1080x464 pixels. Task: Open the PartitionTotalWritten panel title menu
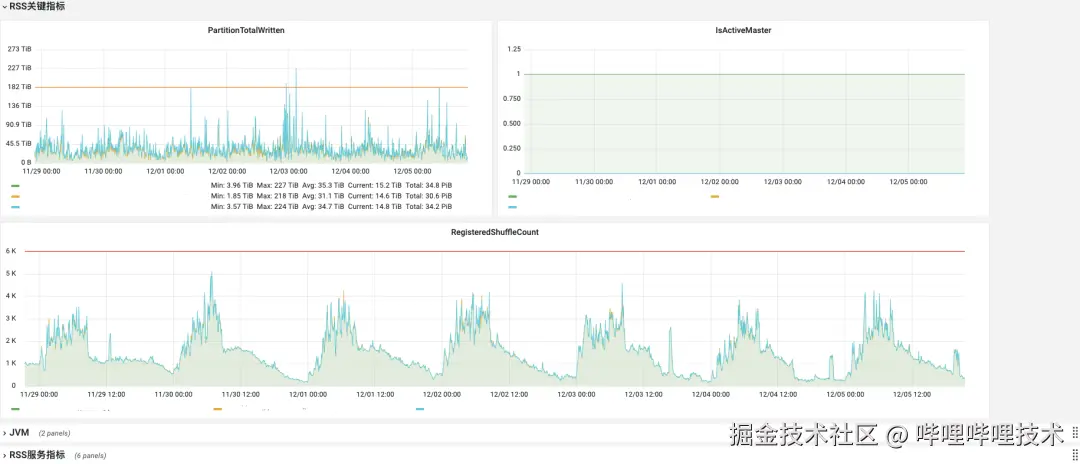pos(246,30)
